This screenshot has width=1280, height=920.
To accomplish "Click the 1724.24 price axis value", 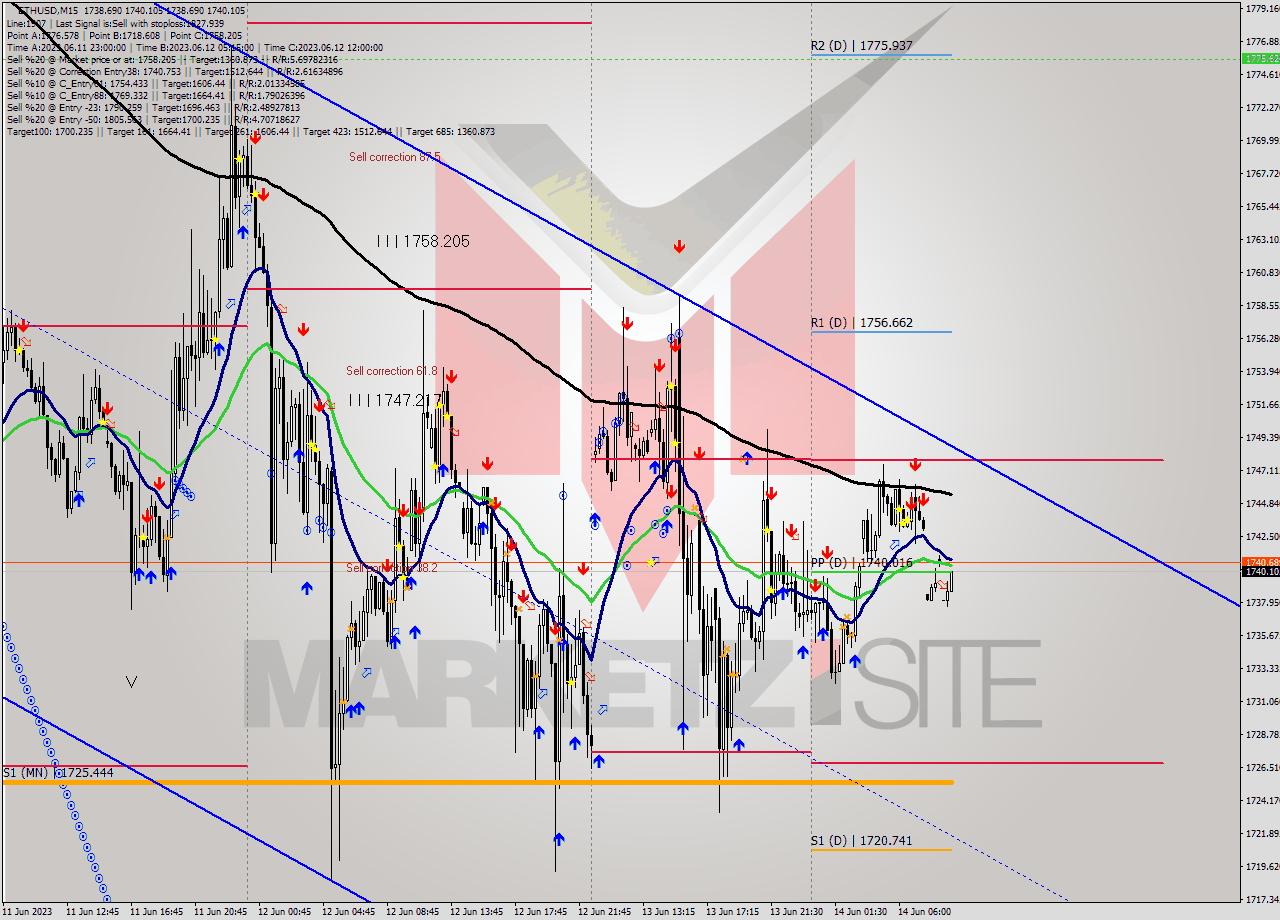I will click(1261, 800).
